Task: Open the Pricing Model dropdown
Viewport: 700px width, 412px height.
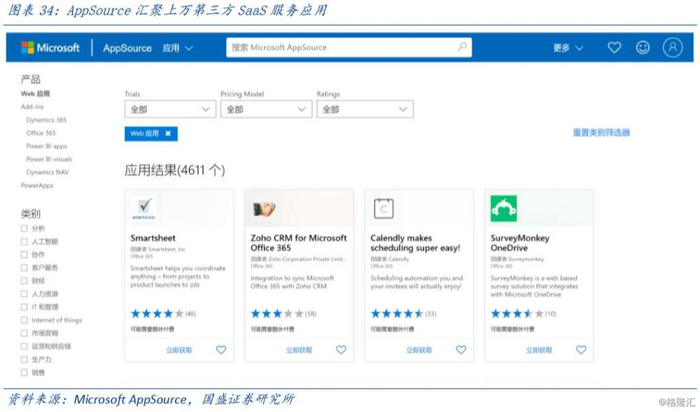Action: tap(266, 109)
